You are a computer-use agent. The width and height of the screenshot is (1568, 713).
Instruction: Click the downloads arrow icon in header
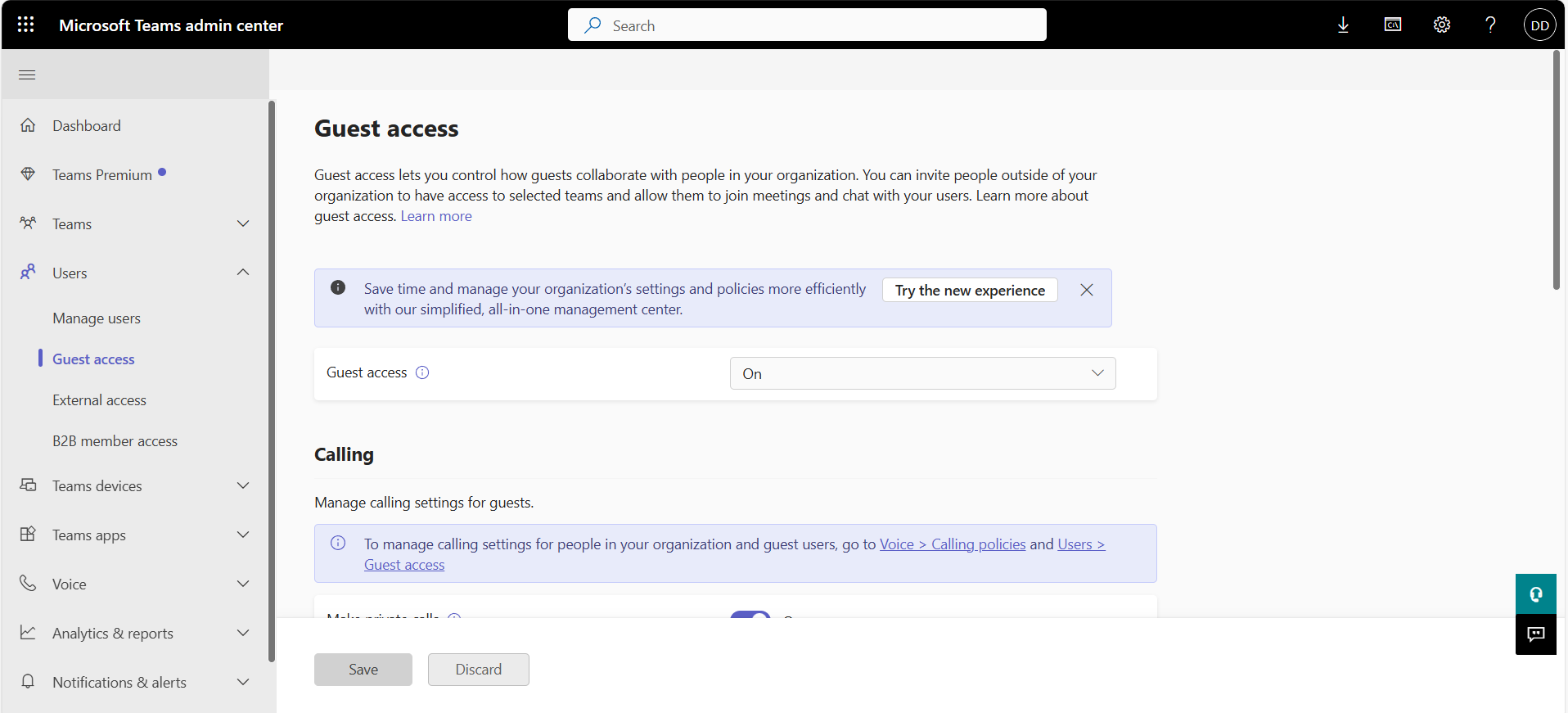tap(1343, 25)
